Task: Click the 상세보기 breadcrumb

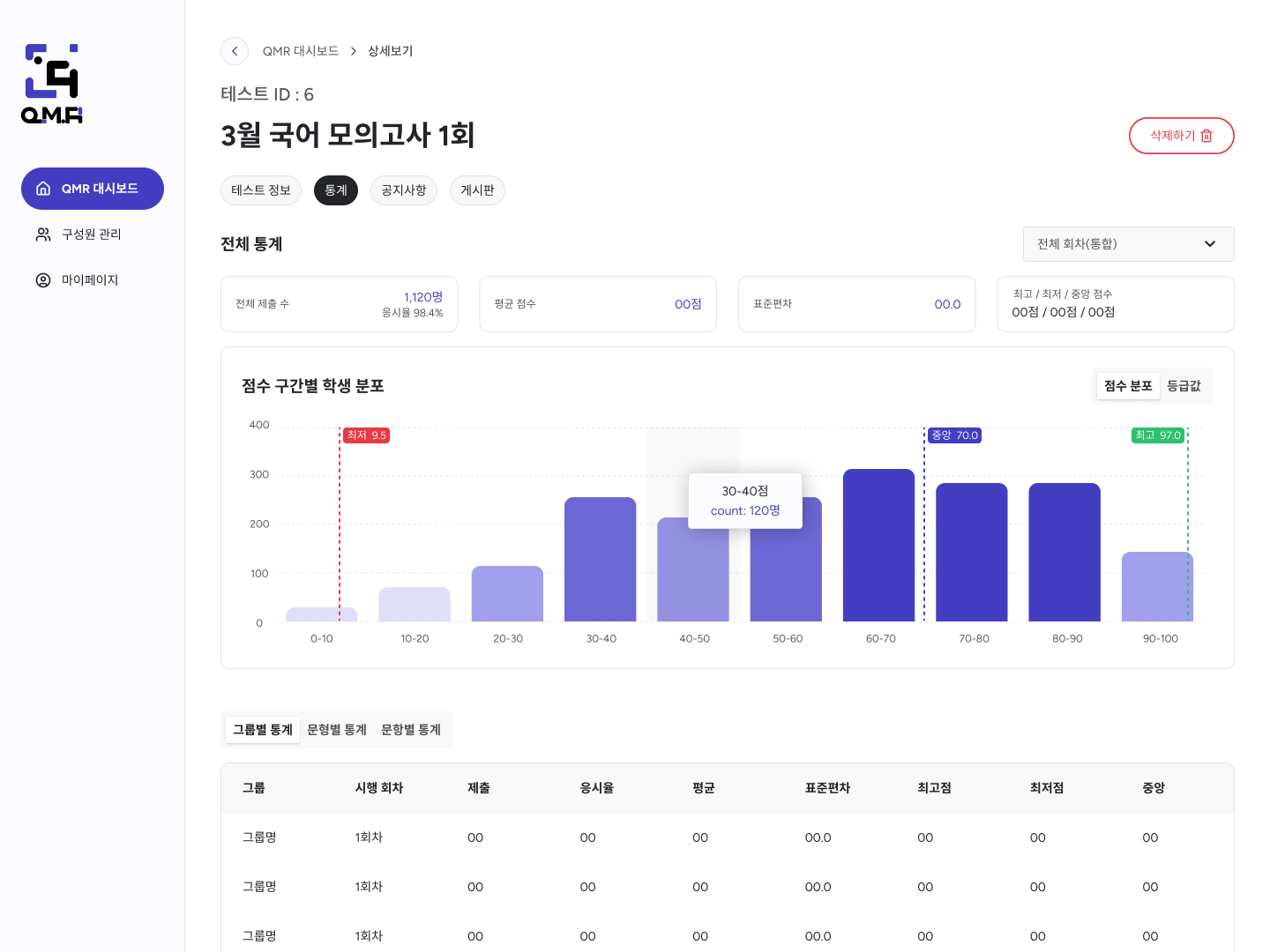Action: (x=390, y=51)
